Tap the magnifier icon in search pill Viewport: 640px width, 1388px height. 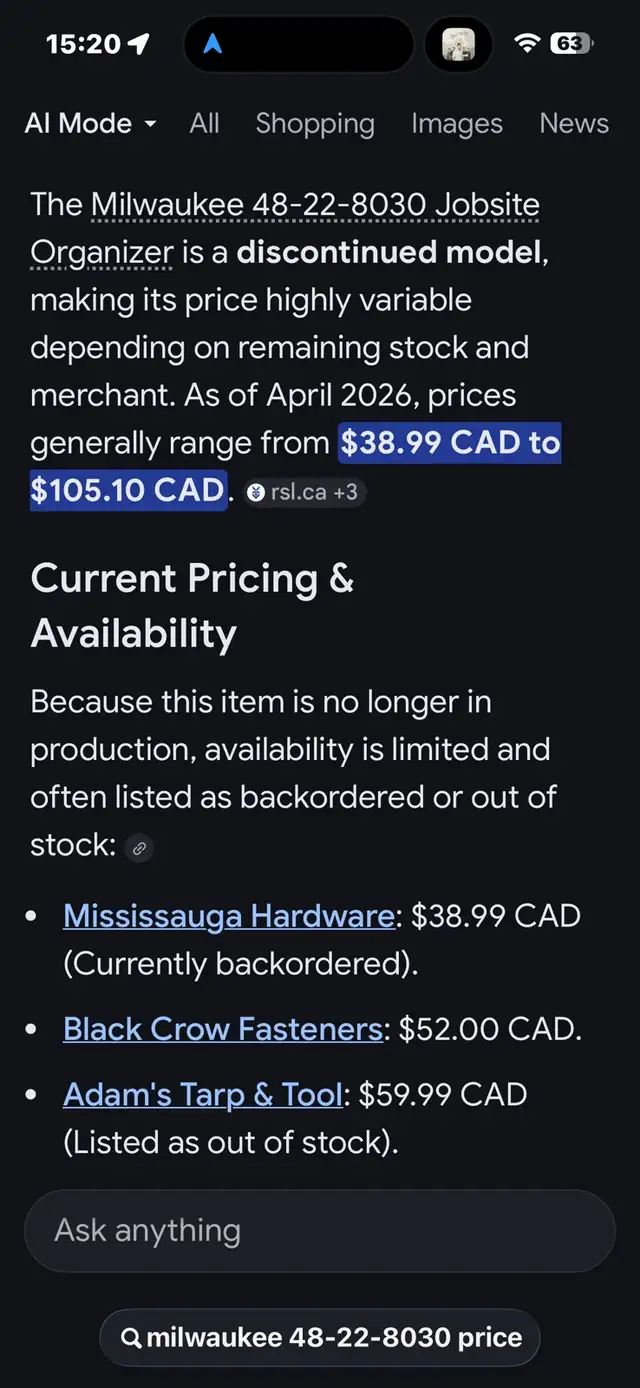(131, 1338)
